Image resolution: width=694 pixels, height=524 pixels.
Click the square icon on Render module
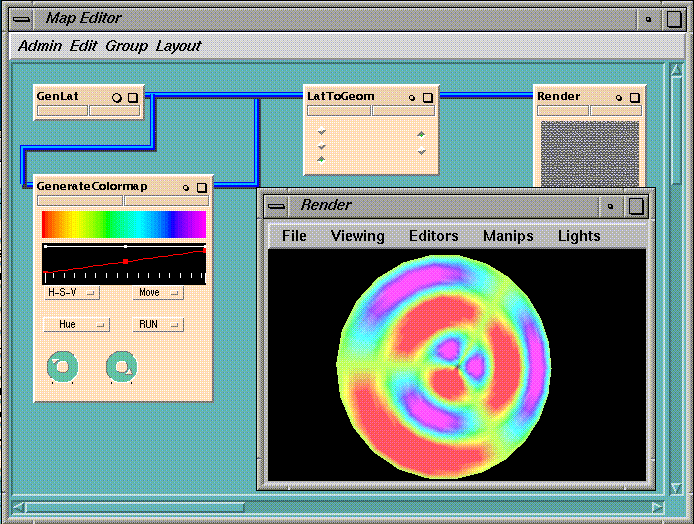pyautogui.click(x=634, y=97)
